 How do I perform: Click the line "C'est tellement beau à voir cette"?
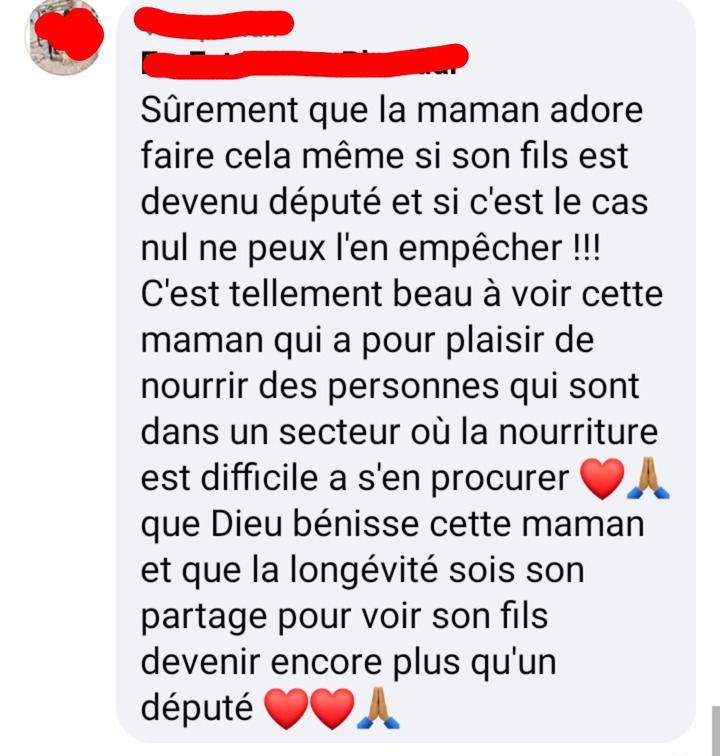tap(402, 294)
